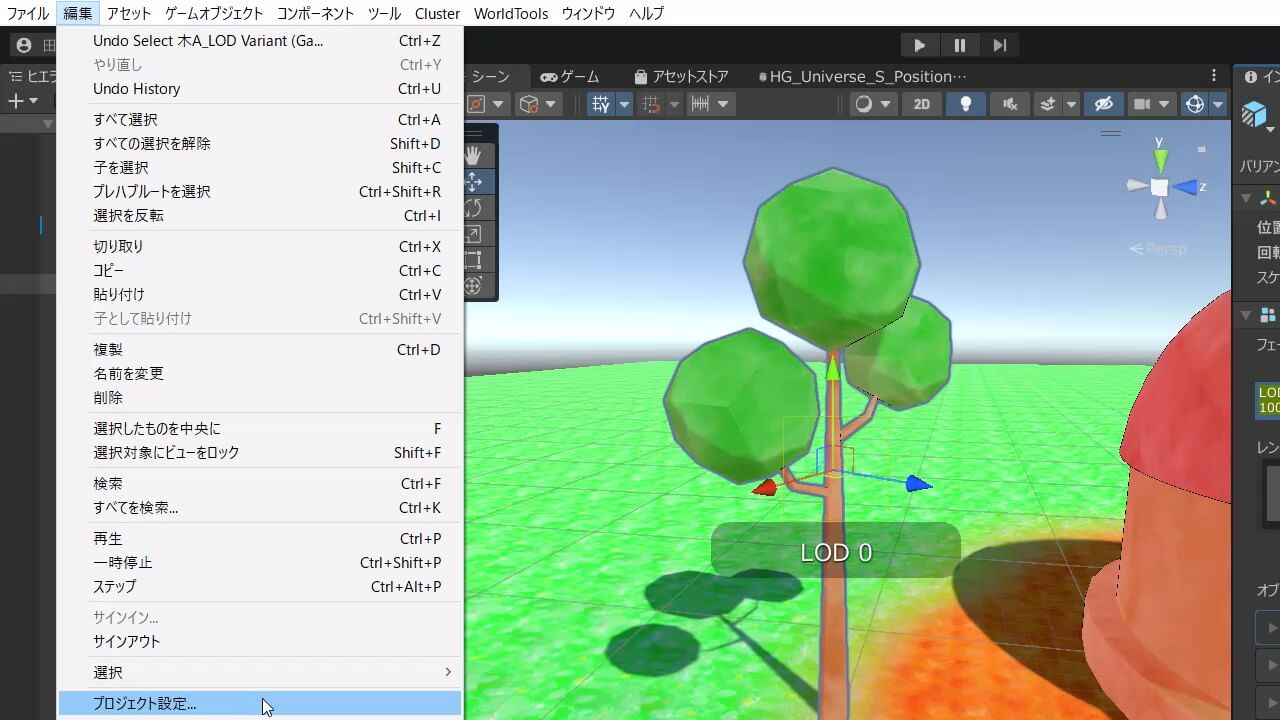Open the snap increment dropdown beside the ruler icon

click(723, 103)
